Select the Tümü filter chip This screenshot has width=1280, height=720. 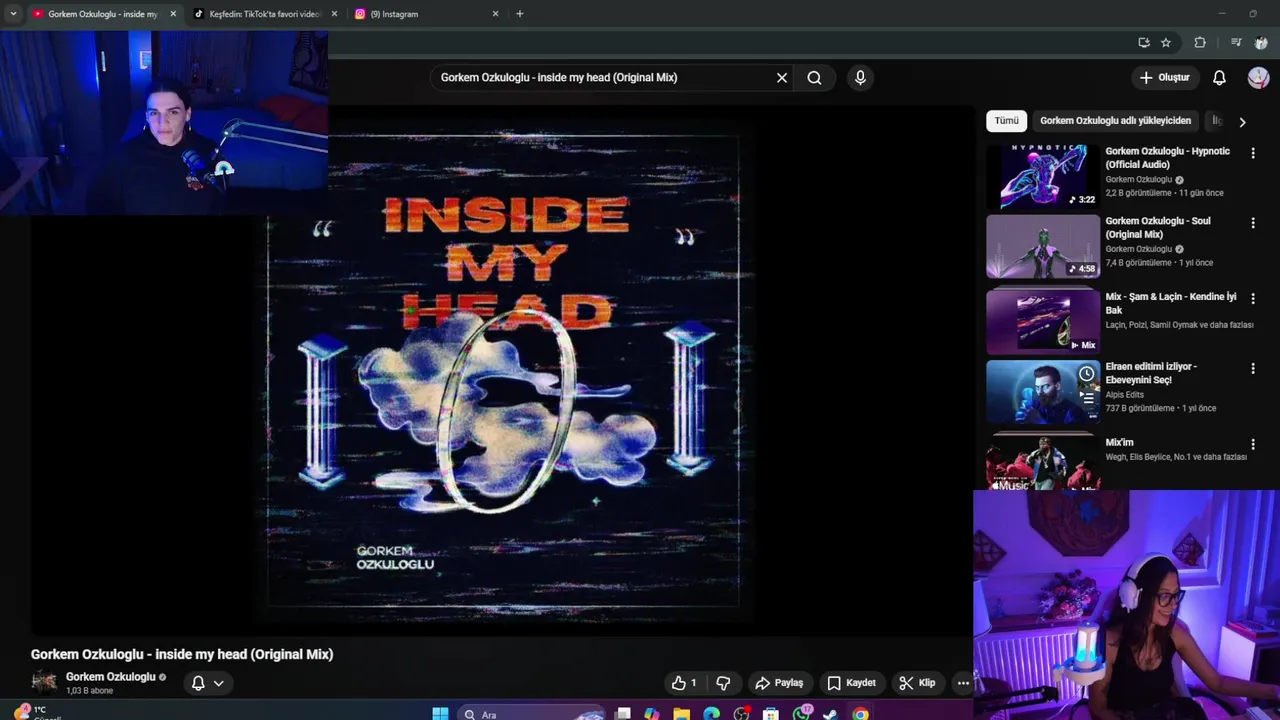[x=1006, y=121]
